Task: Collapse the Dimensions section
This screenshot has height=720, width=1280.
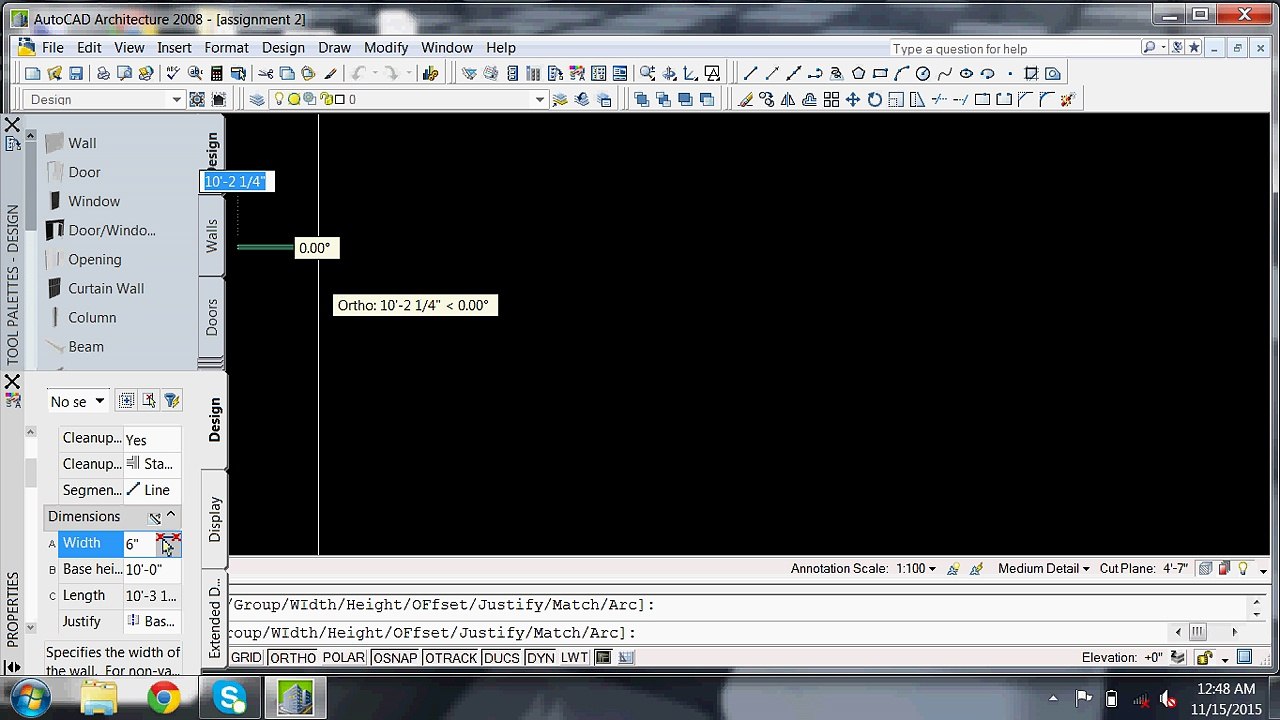Action: tap(171, 515)
